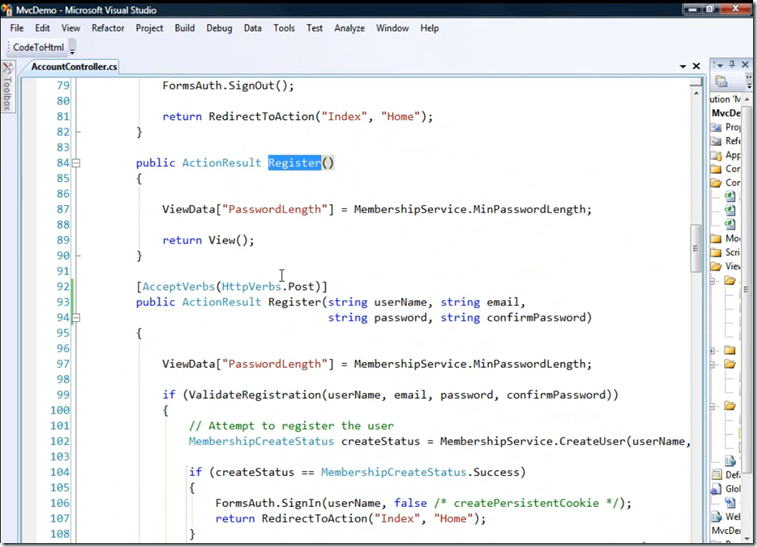Select the 'Scri' folder icon

716,252
